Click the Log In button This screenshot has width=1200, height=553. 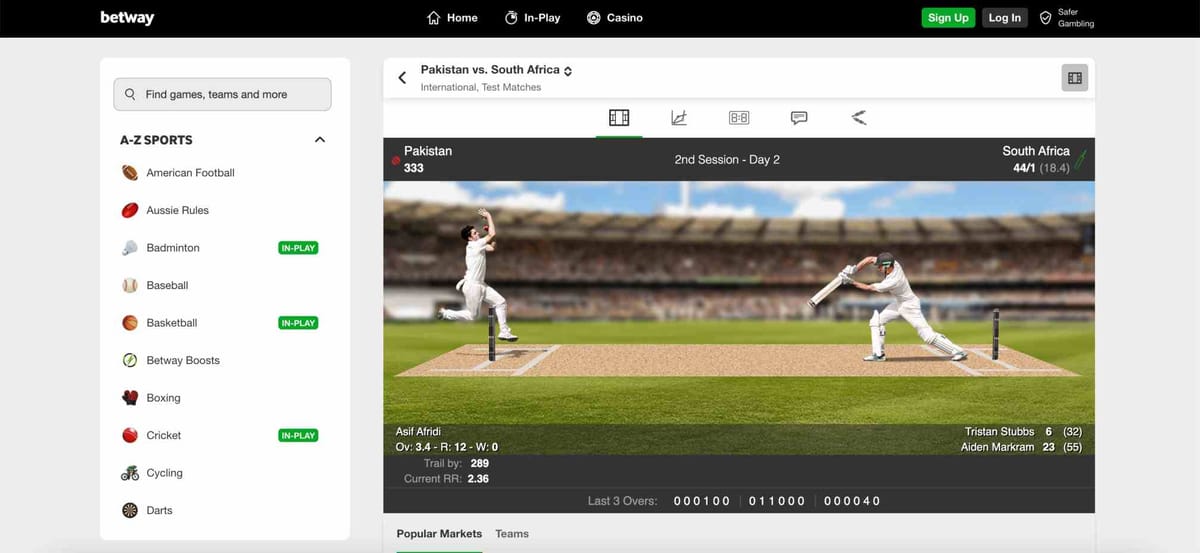[1005, 18]
